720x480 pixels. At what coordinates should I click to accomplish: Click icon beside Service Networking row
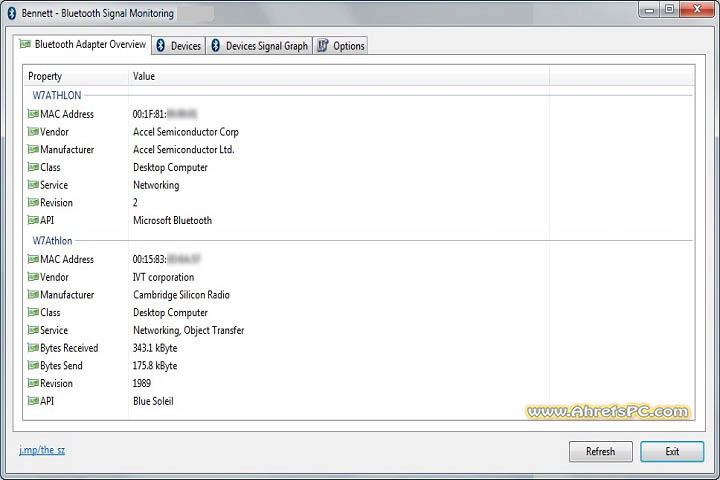point(33,185)
